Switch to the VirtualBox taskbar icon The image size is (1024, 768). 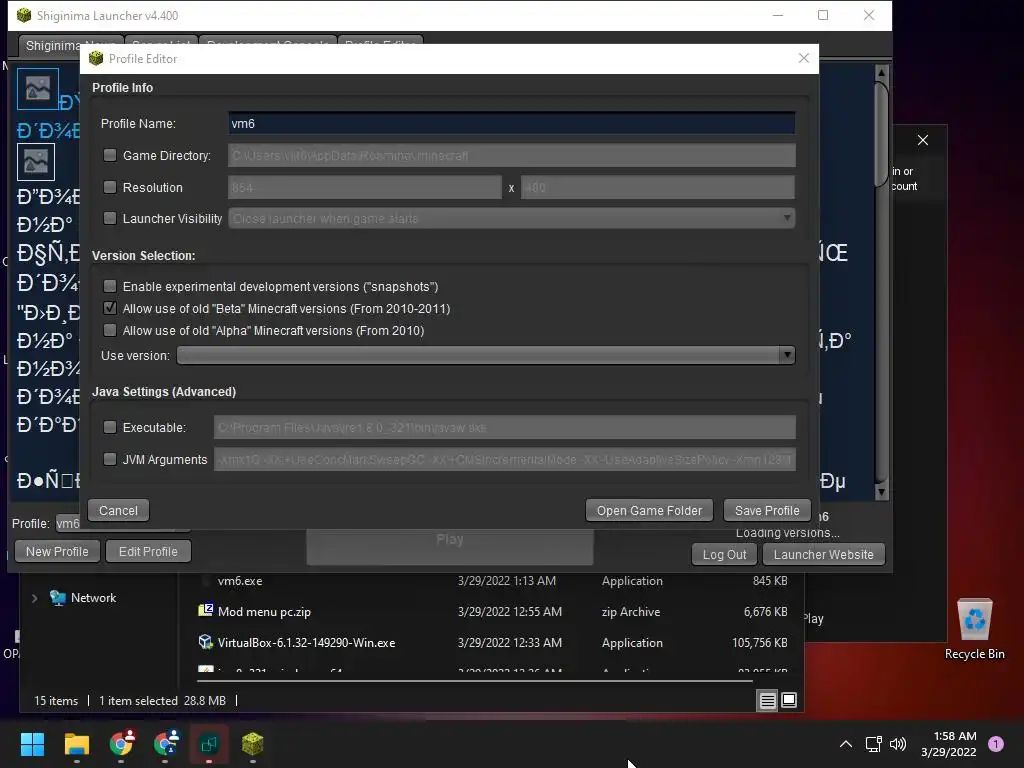click(x=209, y=744)
